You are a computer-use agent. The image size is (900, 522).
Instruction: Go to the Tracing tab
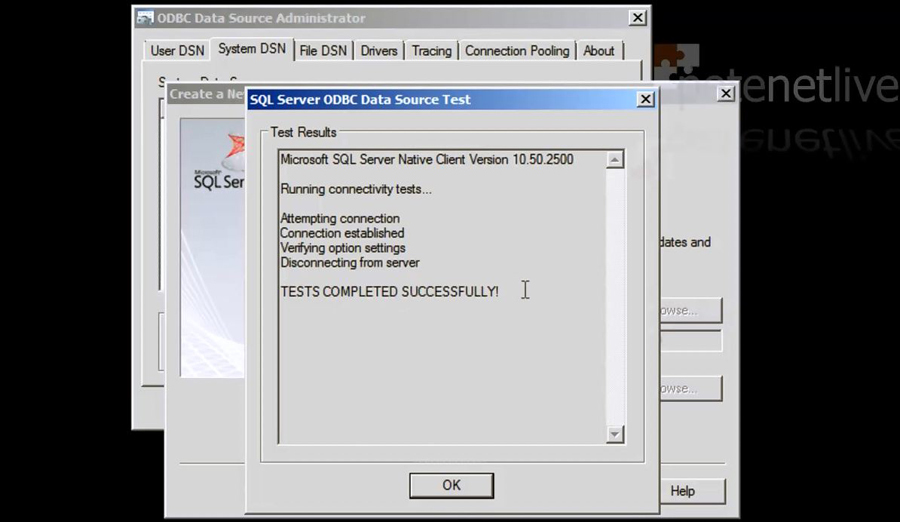(x=432, y=51)
